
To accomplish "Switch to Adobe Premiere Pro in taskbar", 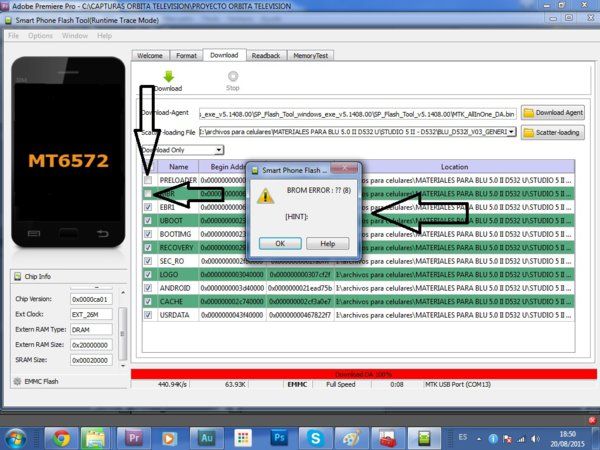I will [x=134, y=438].
